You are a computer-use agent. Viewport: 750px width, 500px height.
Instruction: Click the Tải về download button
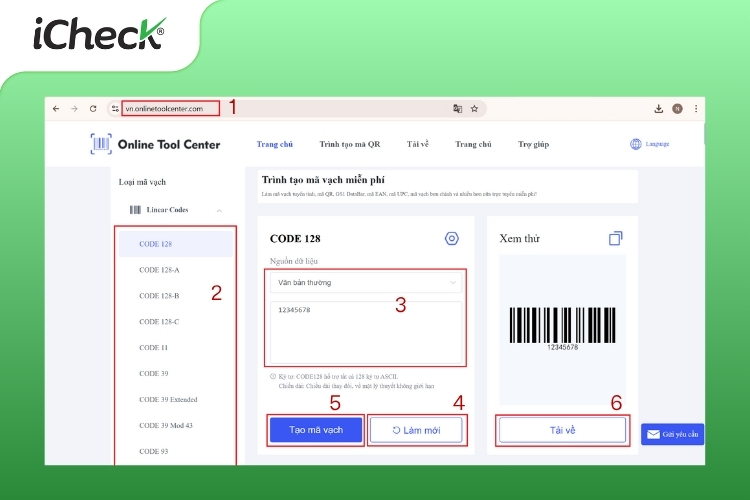tap(562, 430)
